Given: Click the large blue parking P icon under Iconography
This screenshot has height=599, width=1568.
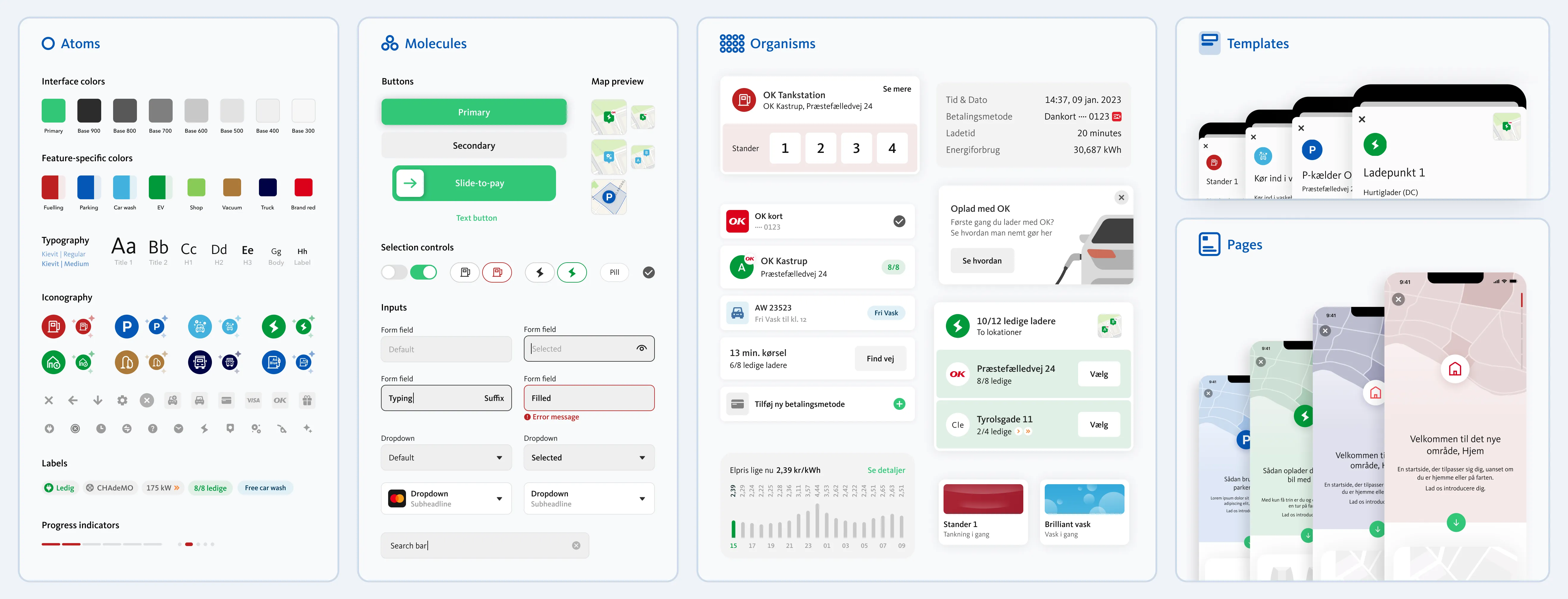Looking at the screenshot, I should [x=126, y=327].
